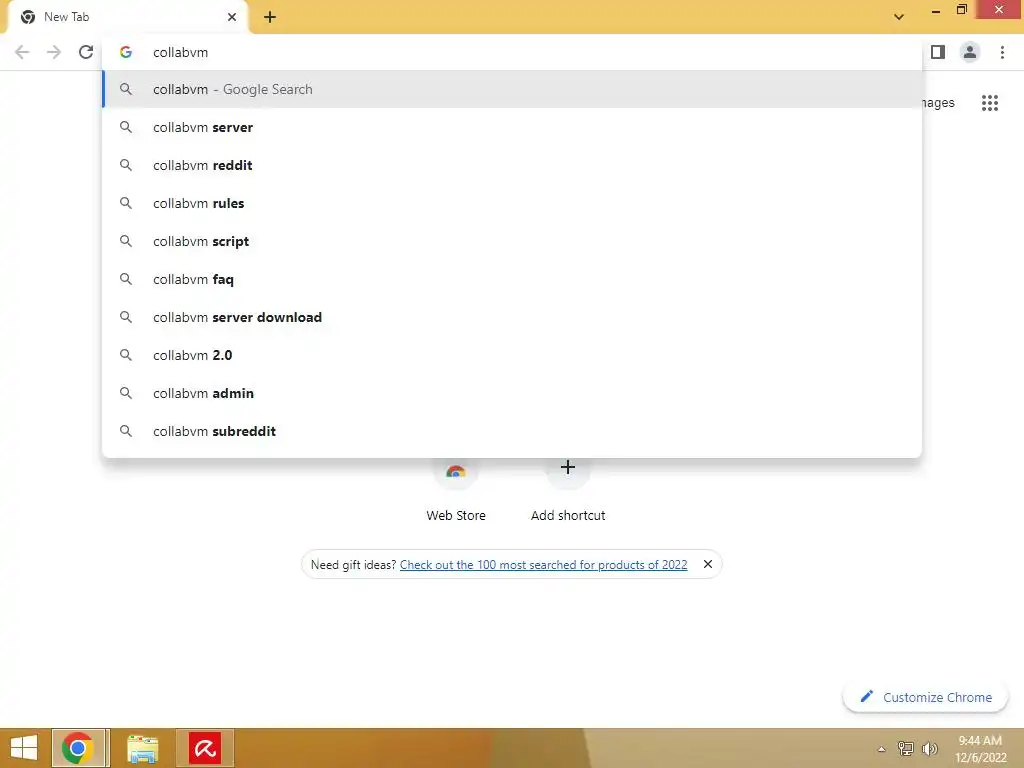
Task: Click the Google icon in address bar
Action: (x=126, y=52)
